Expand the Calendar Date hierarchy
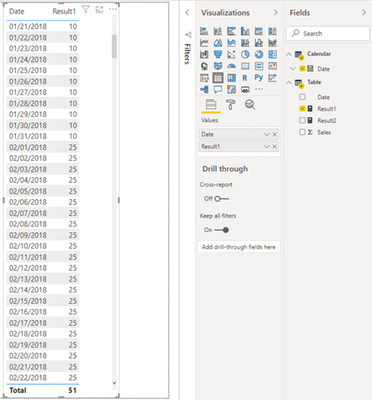This screenshot has width=372, height=400. point(293,69)
